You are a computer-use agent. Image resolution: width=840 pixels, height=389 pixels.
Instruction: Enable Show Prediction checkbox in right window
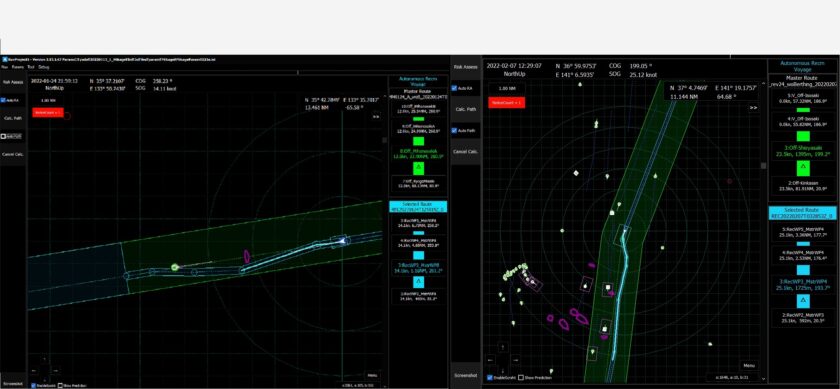(x=521, y=378)
